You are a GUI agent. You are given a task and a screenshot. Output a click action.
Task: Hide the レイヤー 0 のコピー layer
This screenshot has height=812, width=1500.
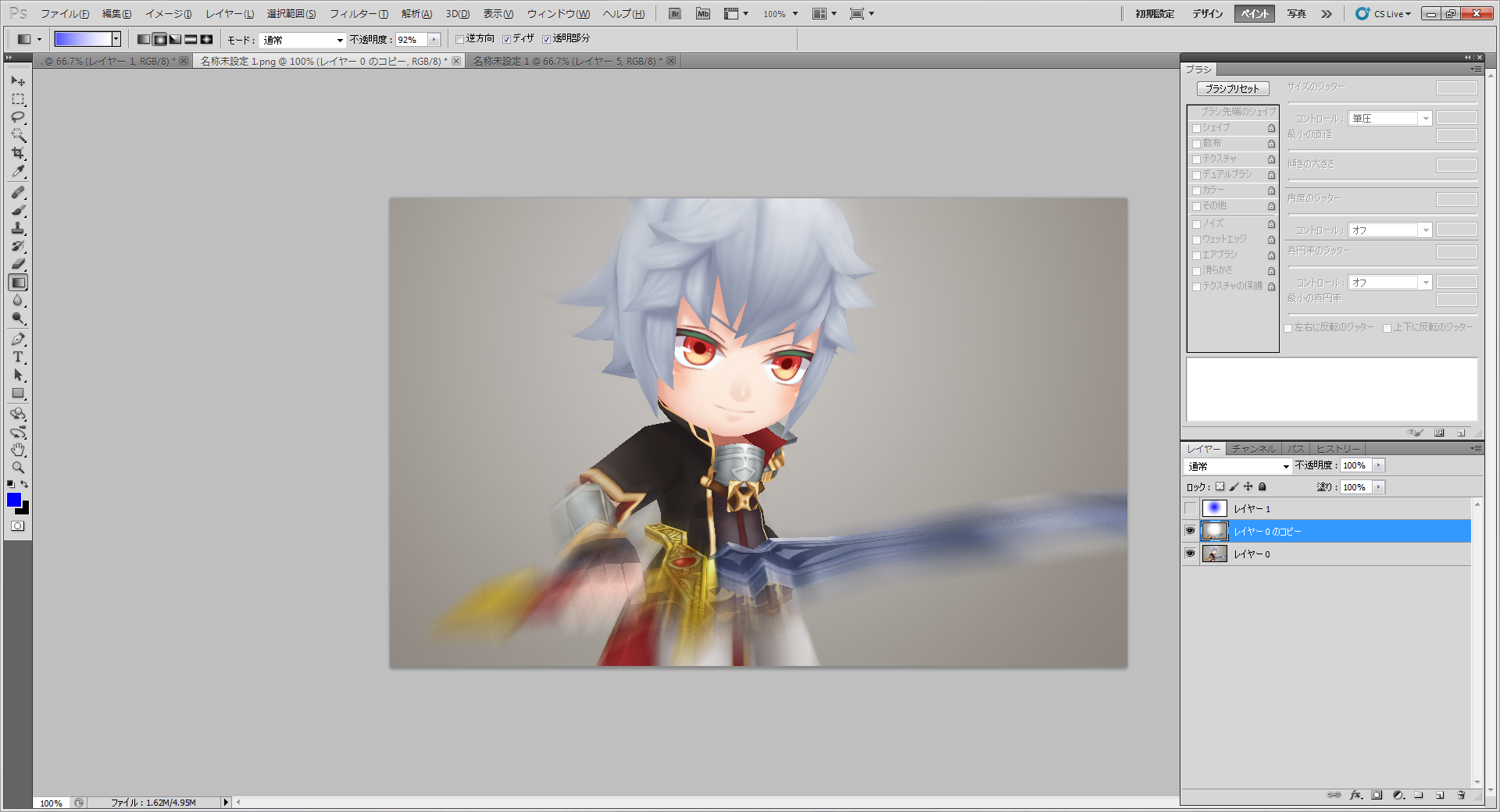(1190, 531)
